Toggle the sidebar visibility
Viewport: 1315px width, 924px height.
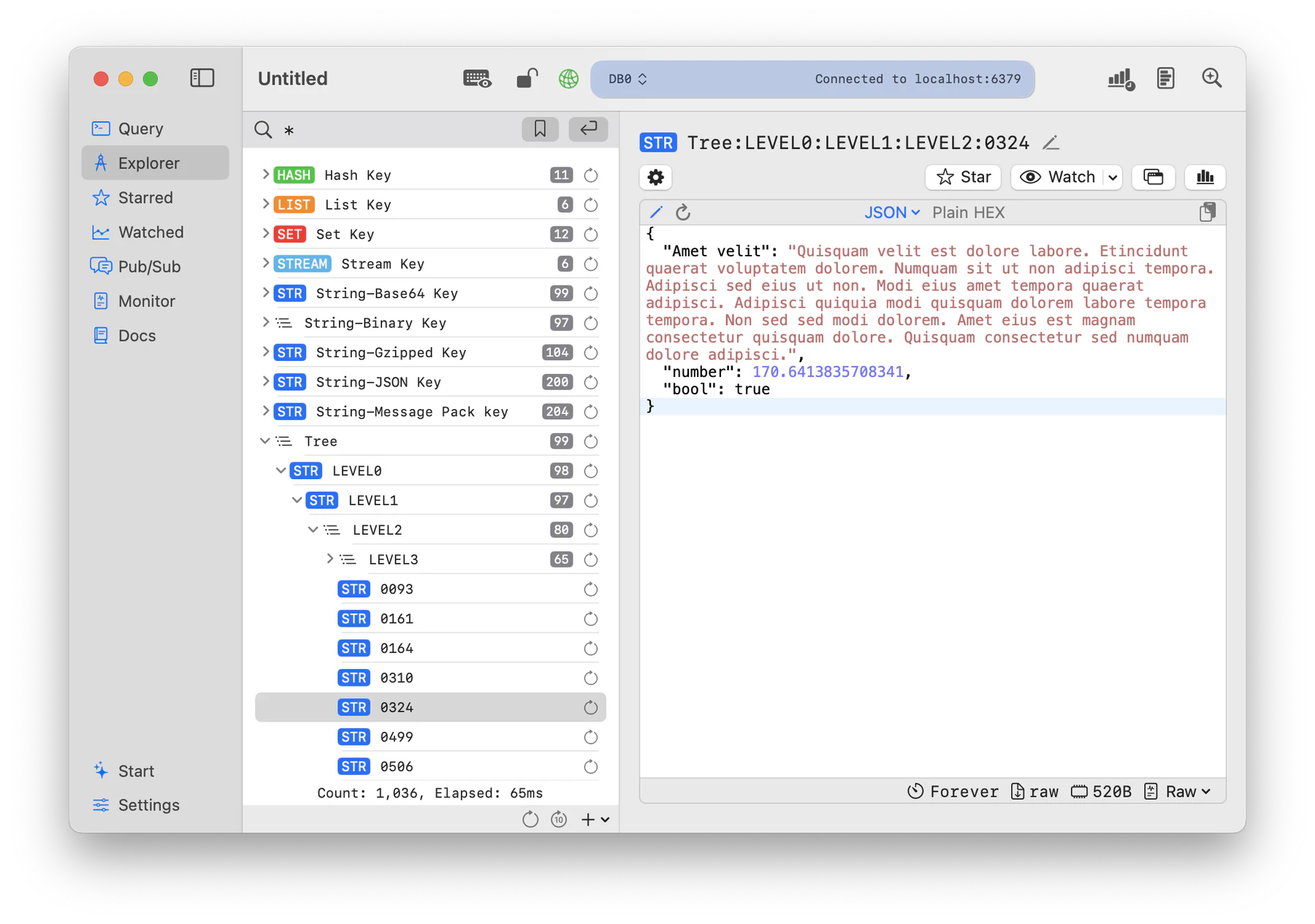(202, 78)
